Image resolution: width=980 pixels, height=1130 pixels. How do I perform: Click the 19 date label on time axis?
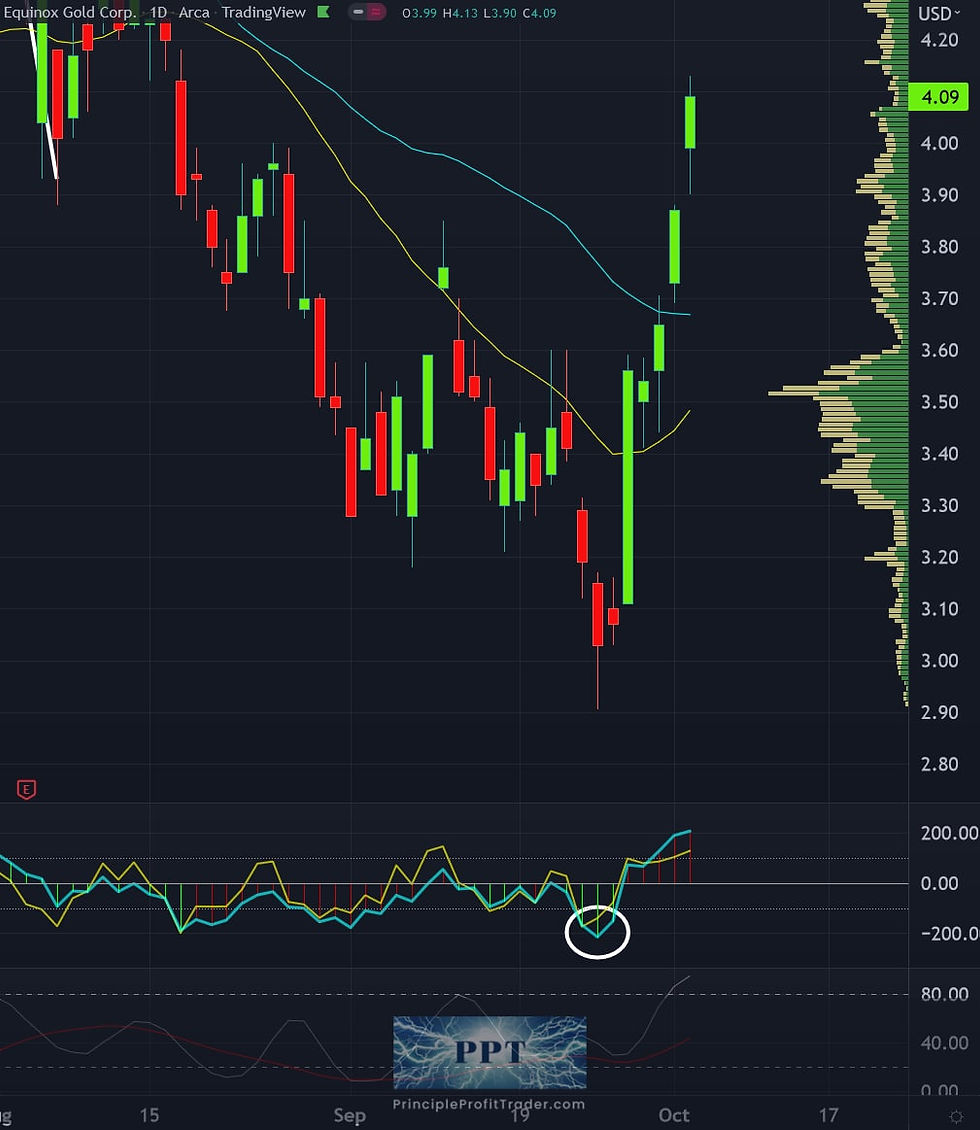520,1116
